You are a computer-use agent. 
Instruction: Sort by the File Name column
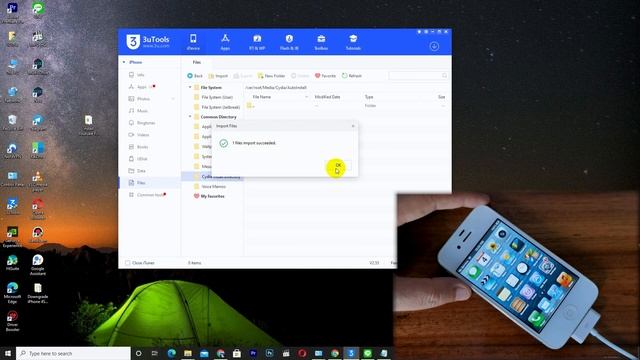(x=262, y=97)
